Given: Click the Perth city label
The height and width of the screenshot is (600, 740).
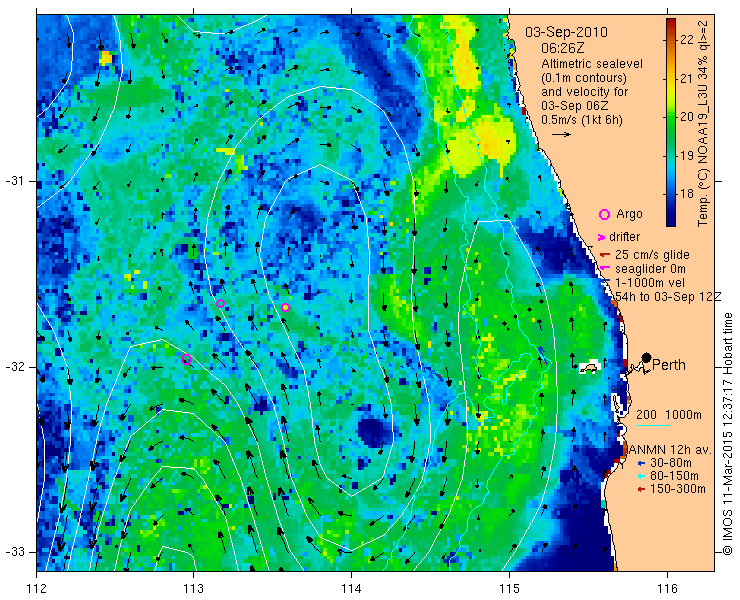Looking at the screenshot, I should click(668, 365).
